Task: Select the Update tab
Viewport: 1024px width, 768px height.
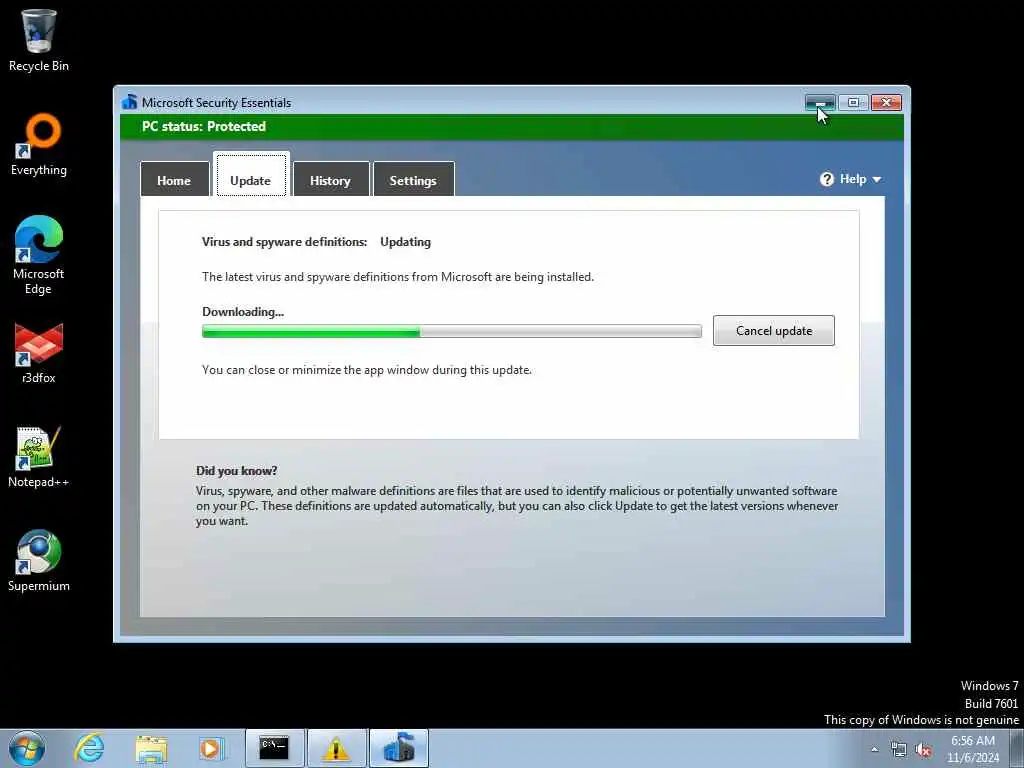Action: point(251,175)
